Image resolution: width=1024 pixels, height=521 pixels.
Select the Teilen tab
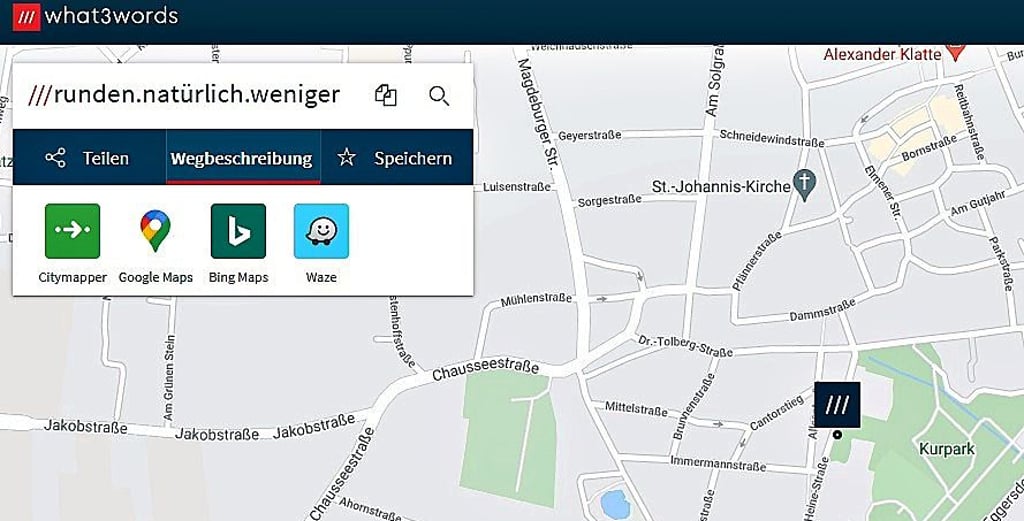click(89, 158)
